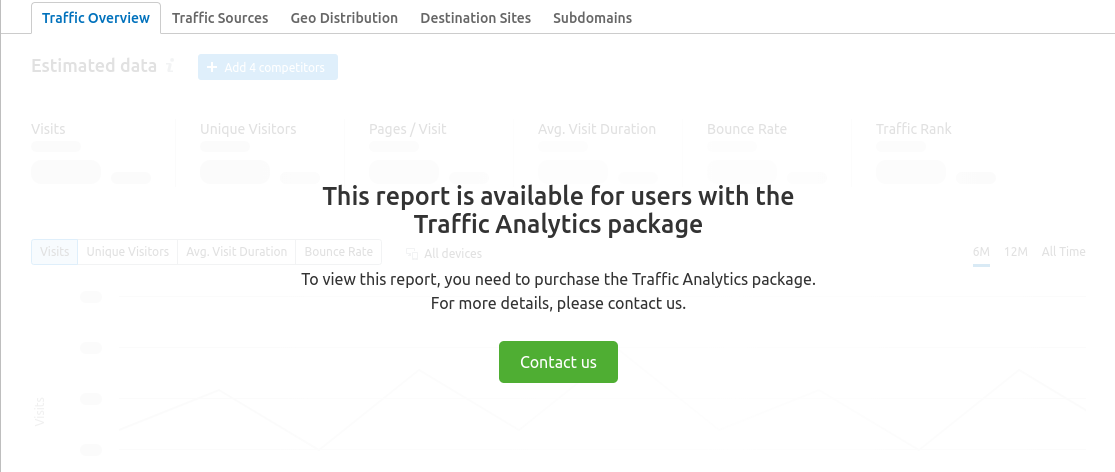
Task: Choose the 6M time range
Action: 981,252
